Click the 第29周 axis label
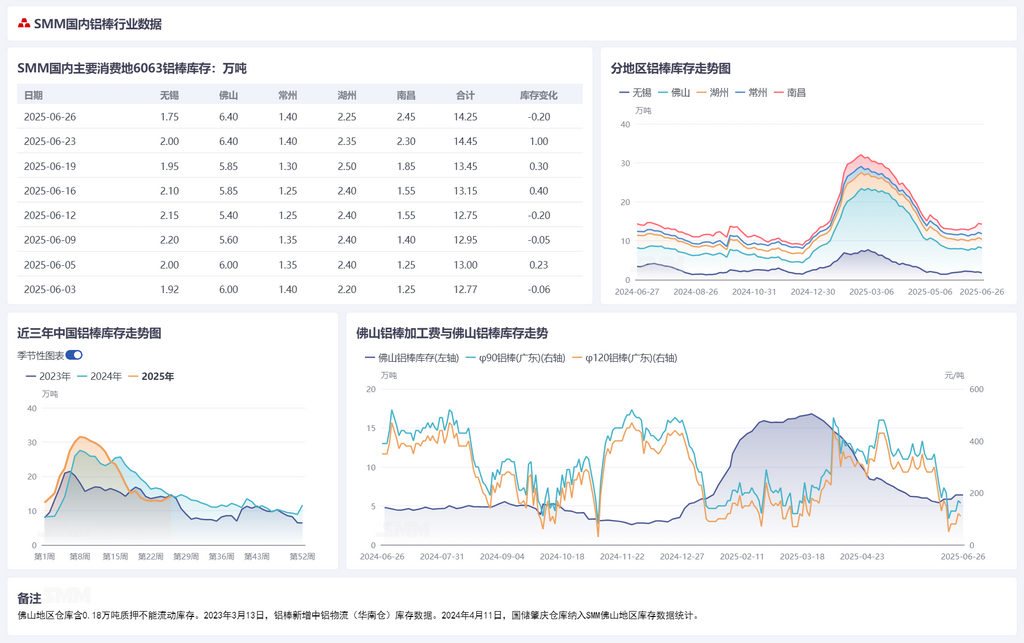 tap(186, 557)
